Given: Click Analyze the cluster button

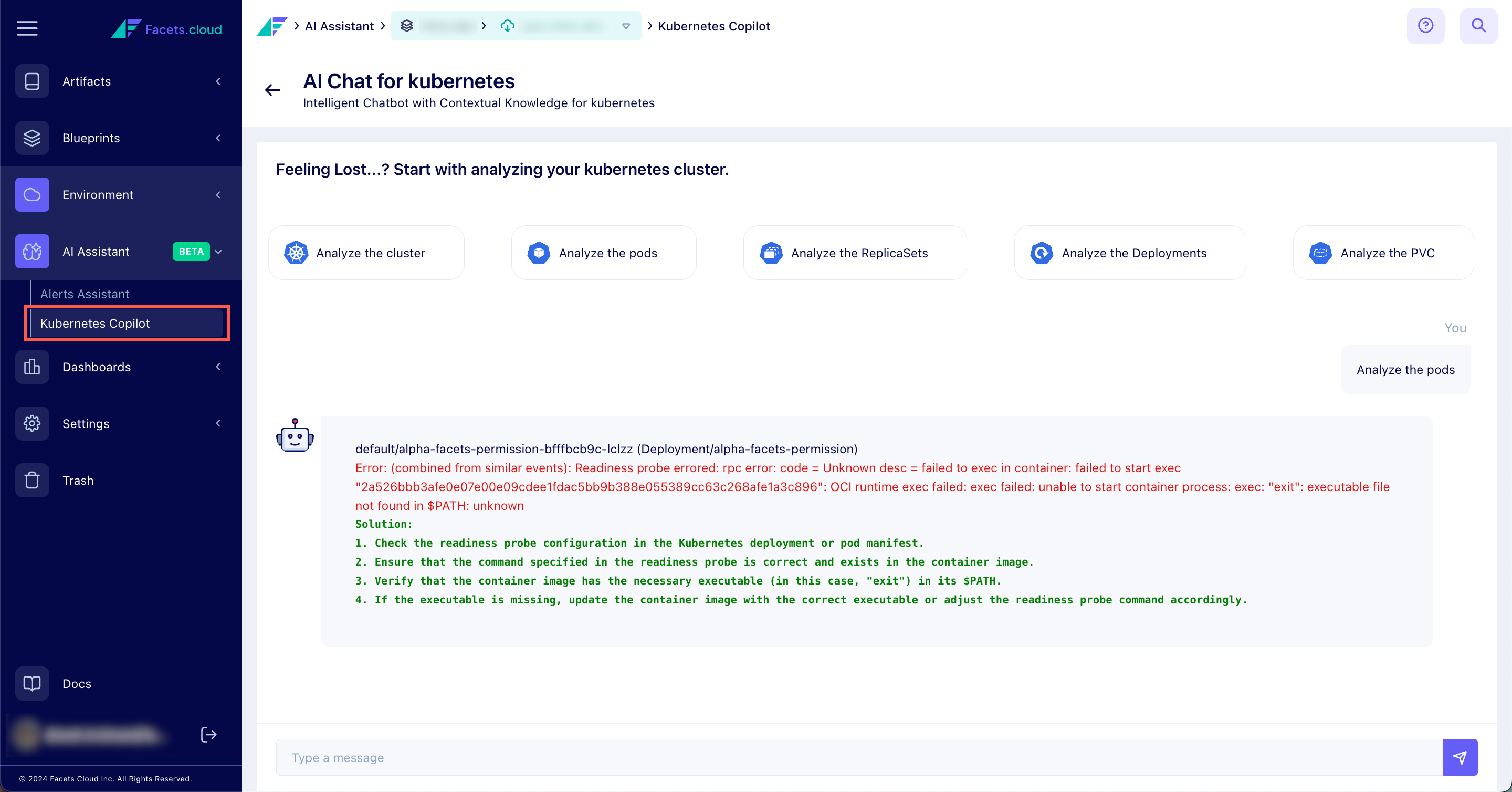Looking at the screenshot, I should click(366, 253).
